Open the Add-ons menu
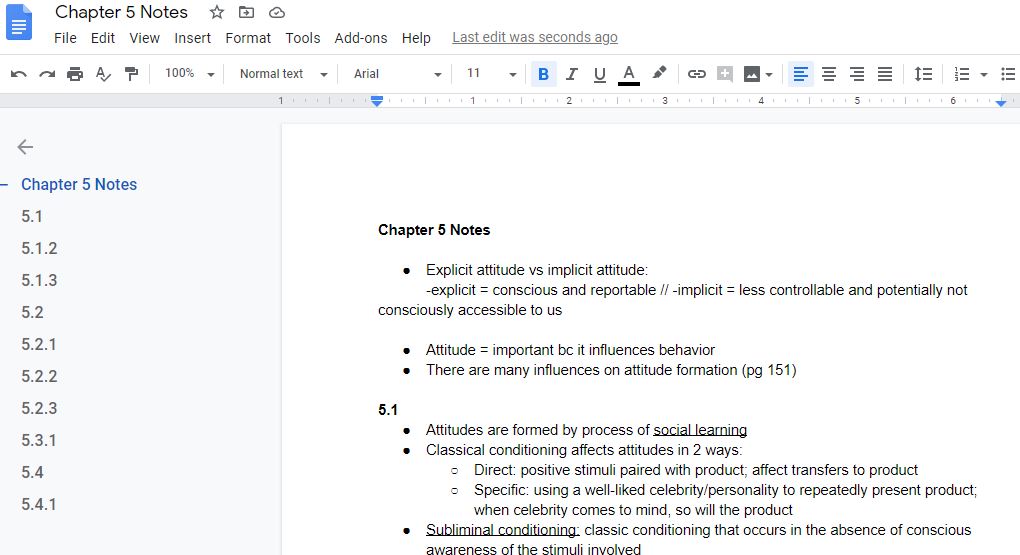Screen dimensions: 1020x555 361,38
